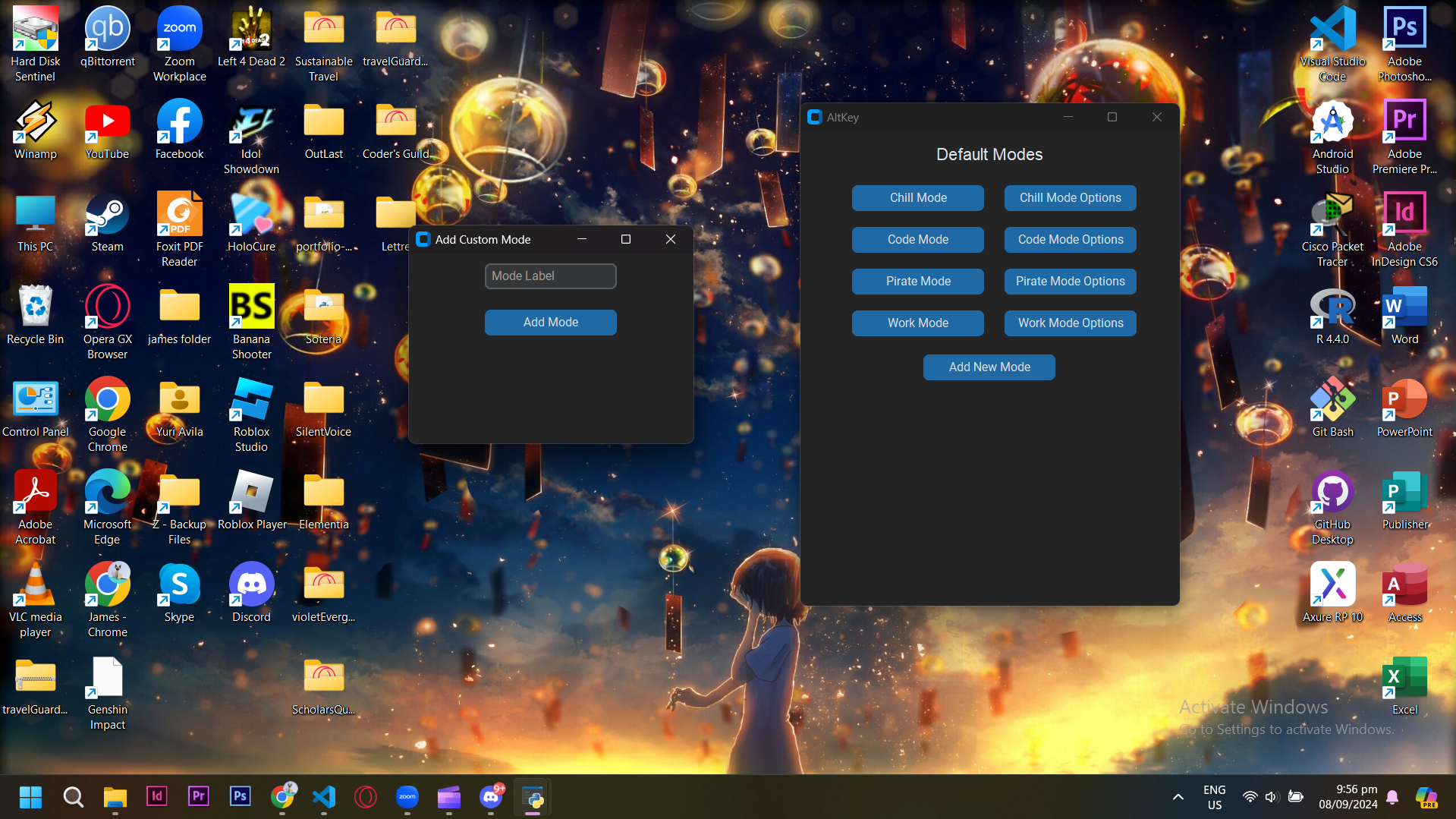Select the qBittorrent desktop icon

click(108, 36)
